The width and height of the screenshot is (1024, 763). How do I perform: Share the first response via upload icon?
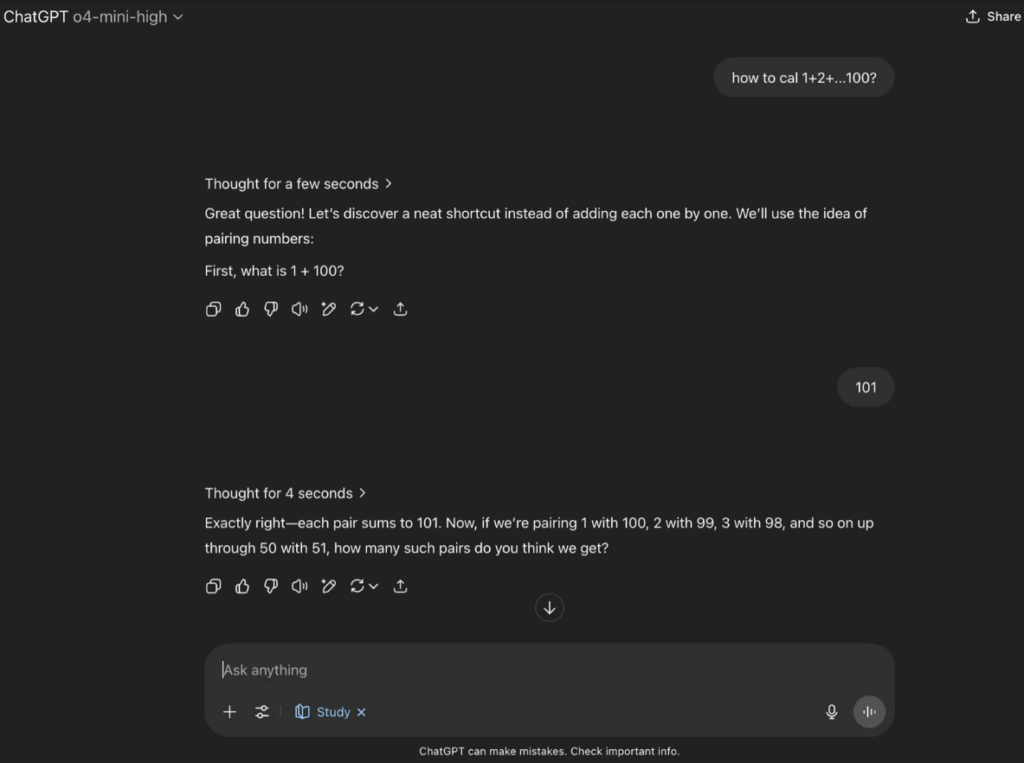tap(400, 309)
